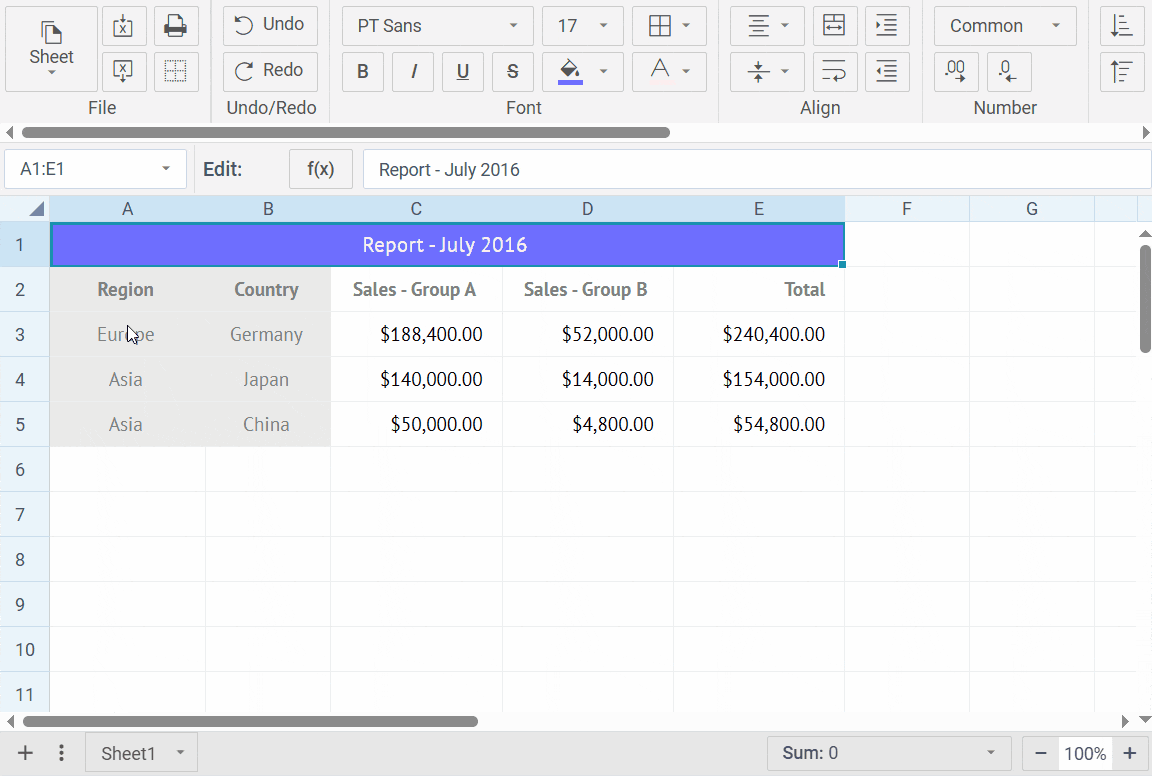Click the wrap text icon
The width and height of the screenshot is (1152, 776).
coord(834,72)
